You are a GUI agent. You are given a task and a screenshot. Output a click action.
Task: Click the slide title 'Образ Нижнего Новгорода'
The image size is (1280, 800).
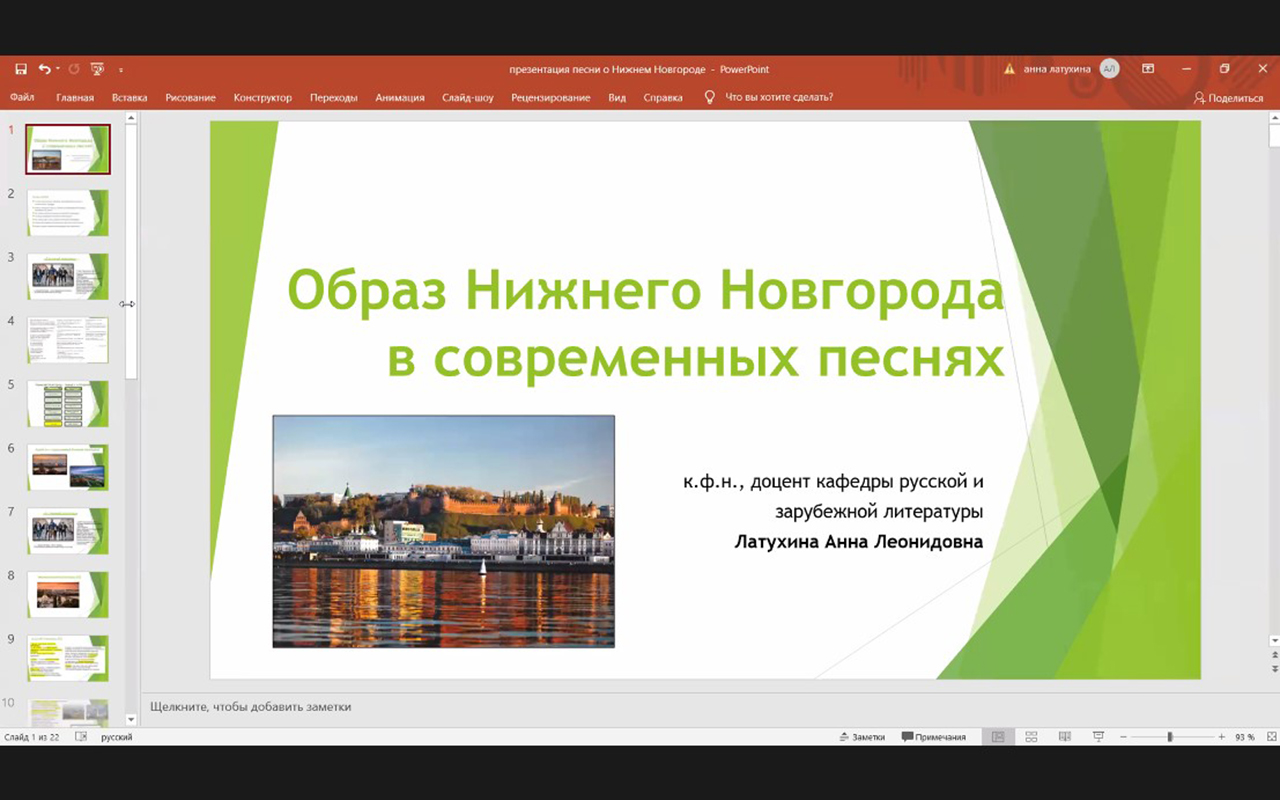645,291
